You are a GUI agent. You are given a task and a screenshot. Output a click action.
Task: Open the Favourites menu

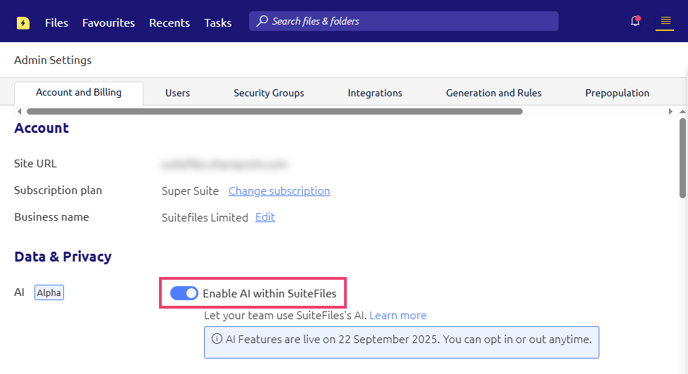pos(108,23)
